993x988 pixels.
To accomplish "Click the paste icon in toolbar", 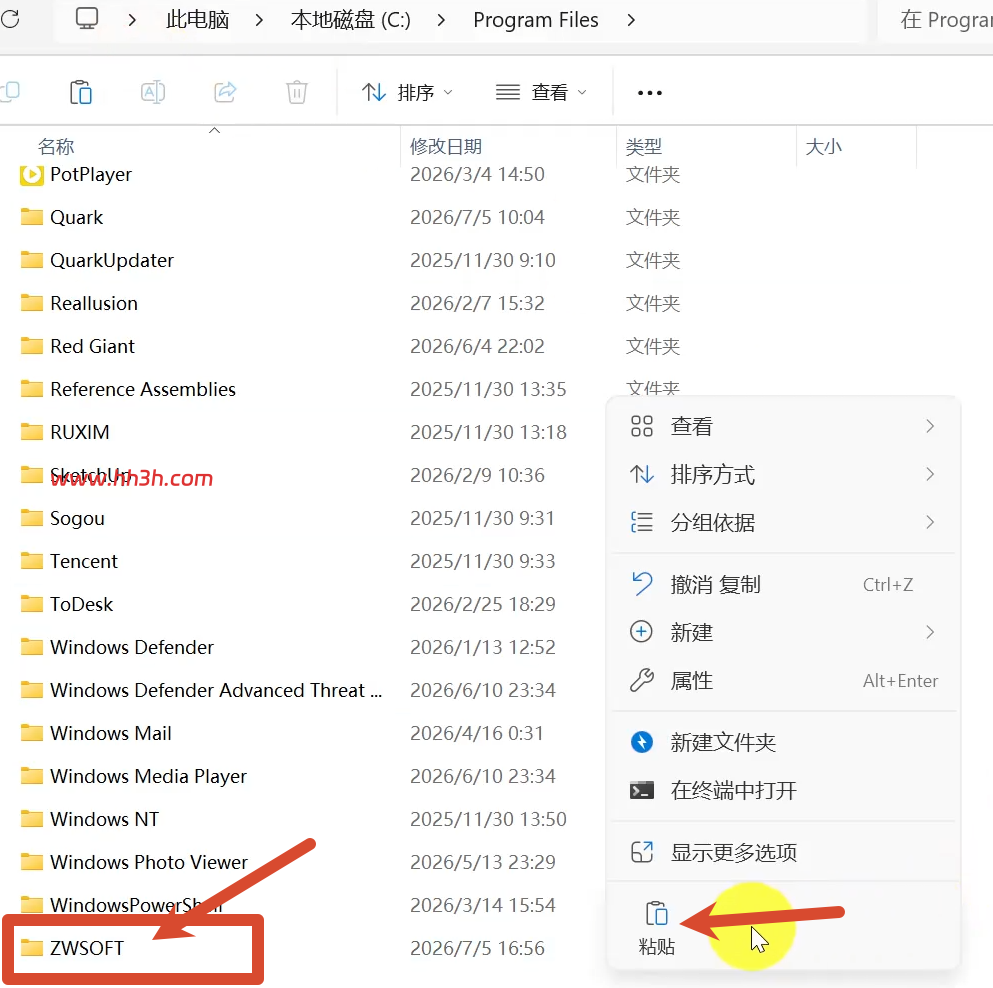I will pyautogui.click(x=80, y=92).
